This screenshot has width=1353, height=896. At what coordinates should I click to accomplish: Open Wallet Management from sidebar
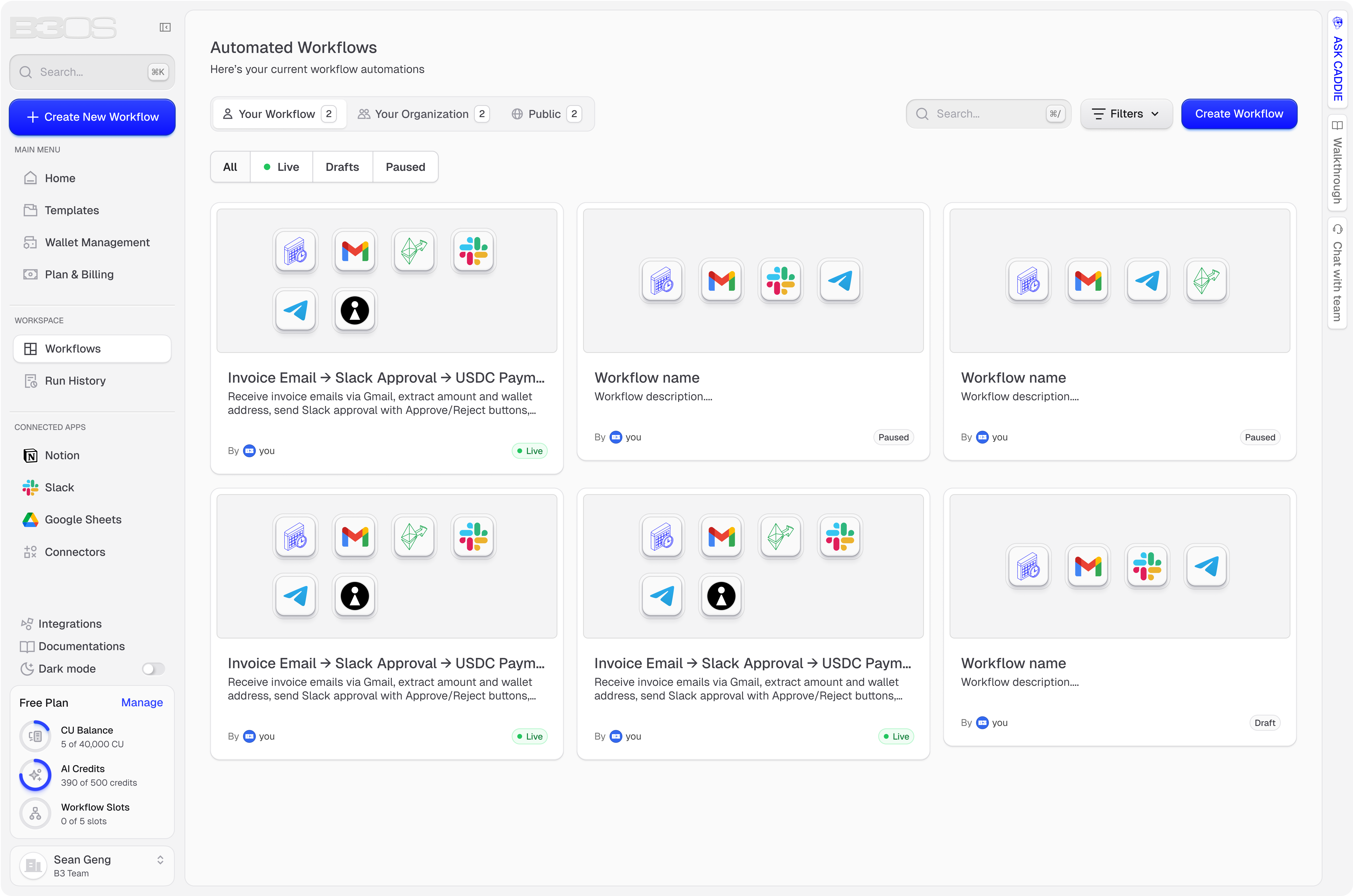pos(97,242)
